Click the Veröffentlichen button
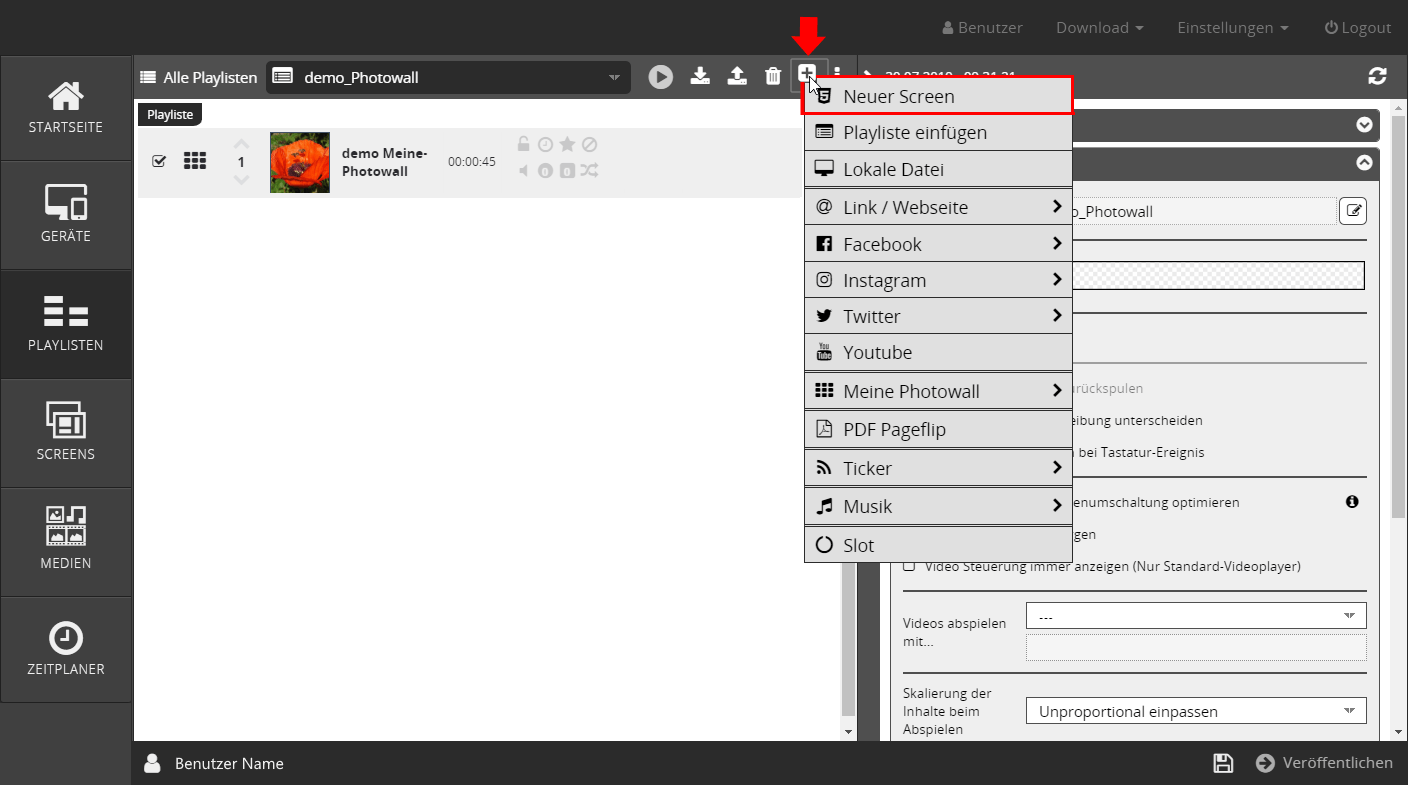The height and width of the screenshot is (785, 1408). pos(1324,763)
